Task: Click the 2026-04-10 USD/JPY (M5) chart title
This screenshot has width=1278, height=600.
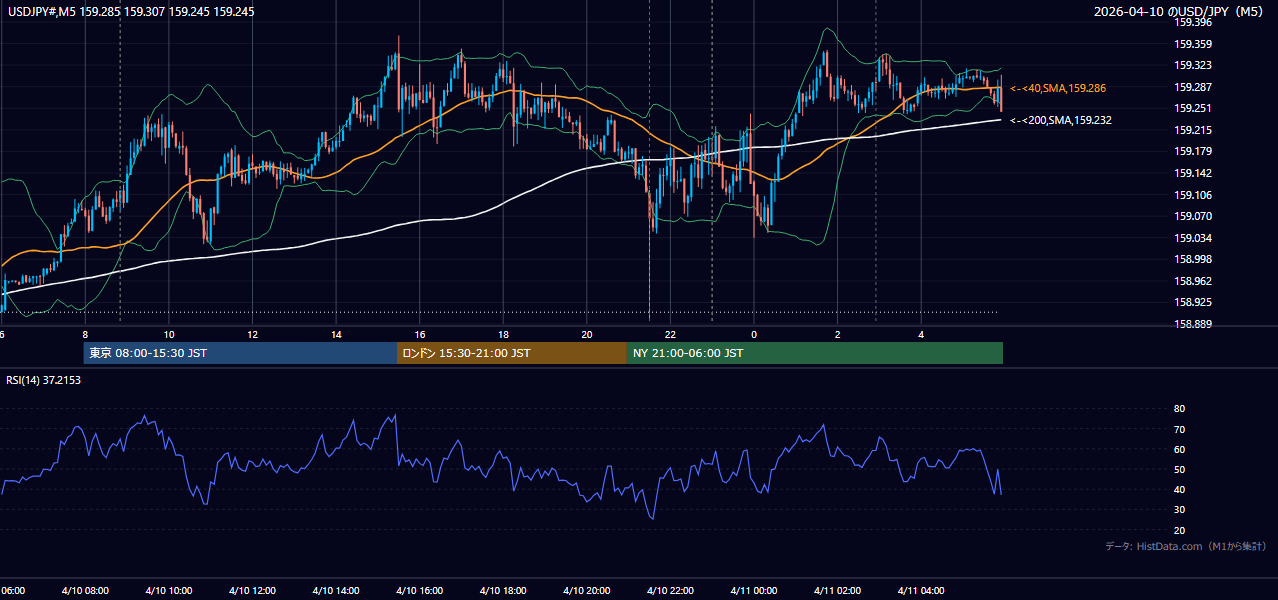Action: point(1180,12)
